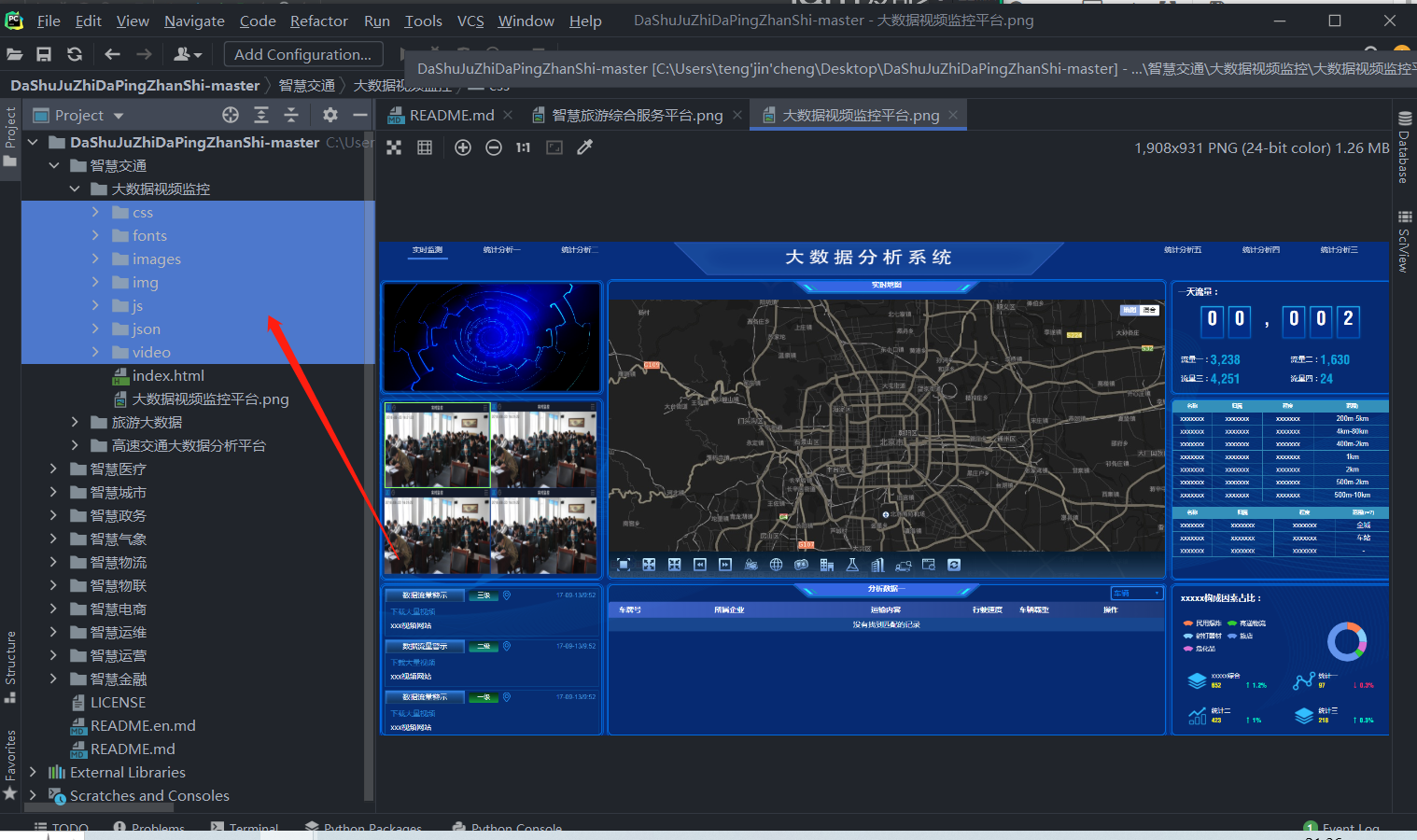Toggle the image grid display
Viewport: 1417px width, 840px height.
coord(425,147)
